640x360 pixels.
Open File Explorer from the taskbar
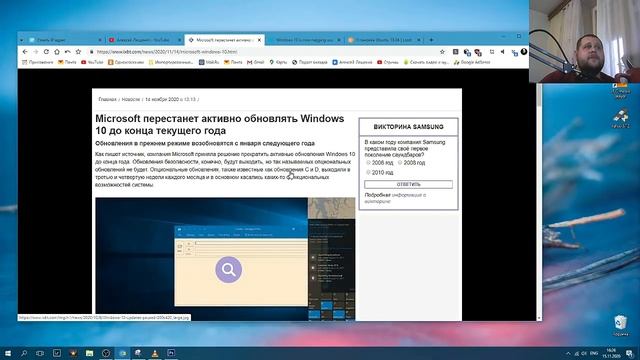89,353
